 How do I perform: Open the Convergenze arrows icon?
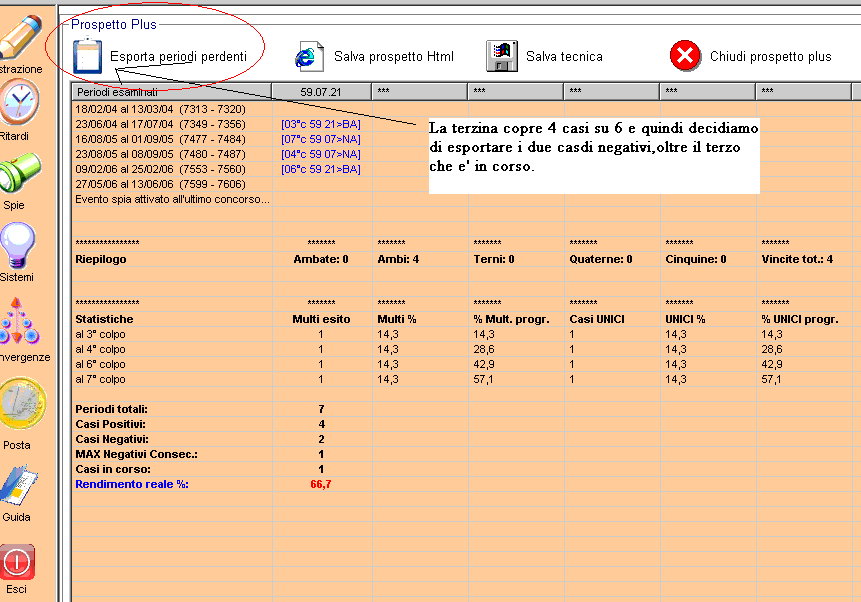[19, 321]
